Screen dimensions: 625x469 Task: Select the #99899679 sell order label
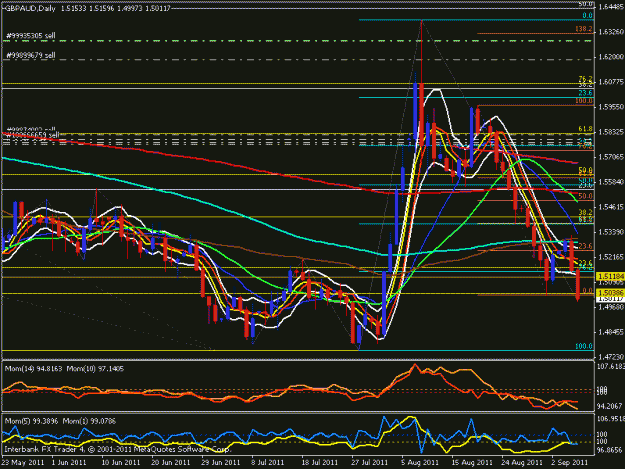[31, 55]
